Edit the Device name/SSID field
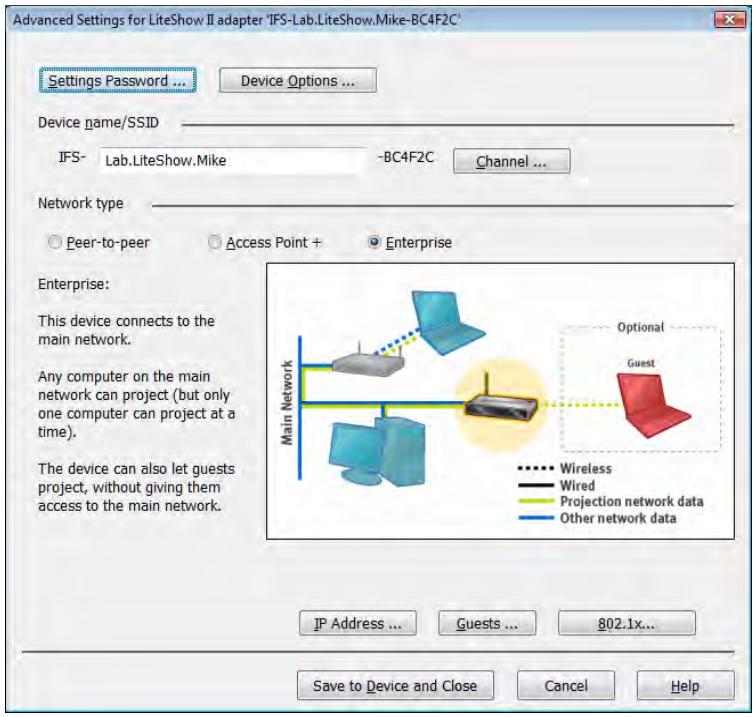Screen dimensions: 754x717 (232, 160)
